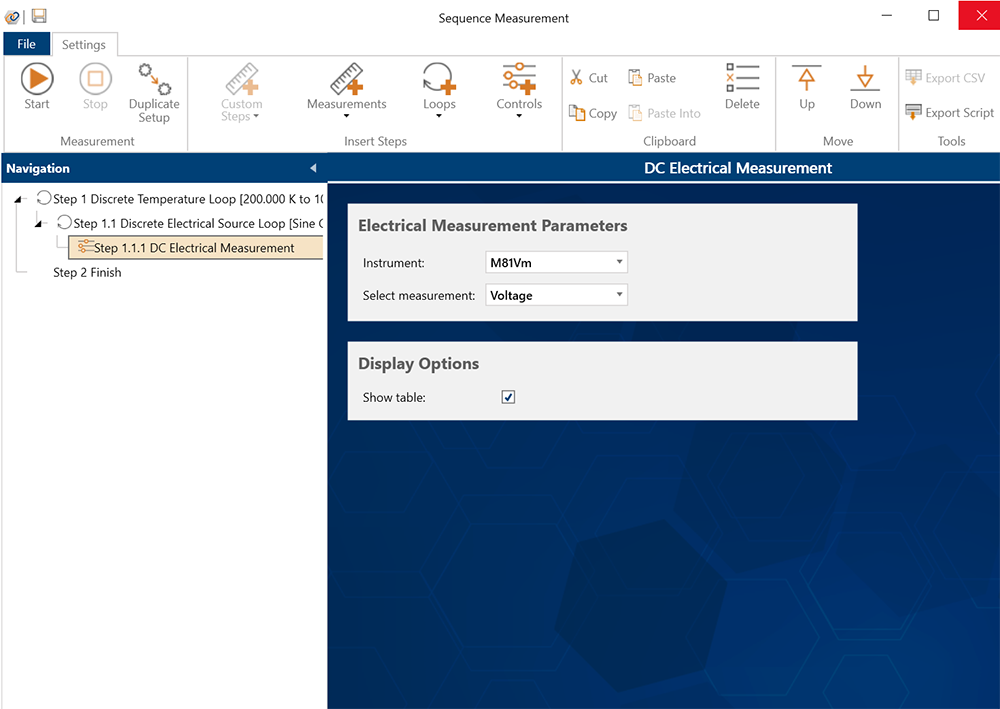Screen dimensions: 1000x709
Task: Select Step 1.1.1 DC Electrical Measurement
Action: [194, 248]
